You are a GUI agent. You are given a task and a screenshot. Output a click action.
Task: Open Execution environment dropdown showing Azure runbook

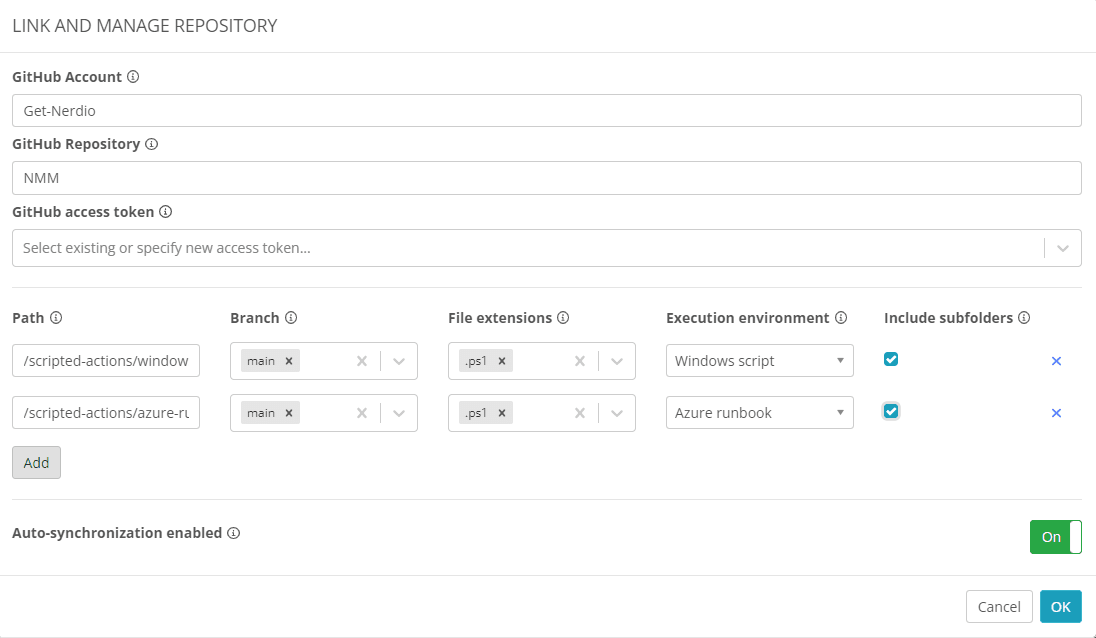click(759, 413)
